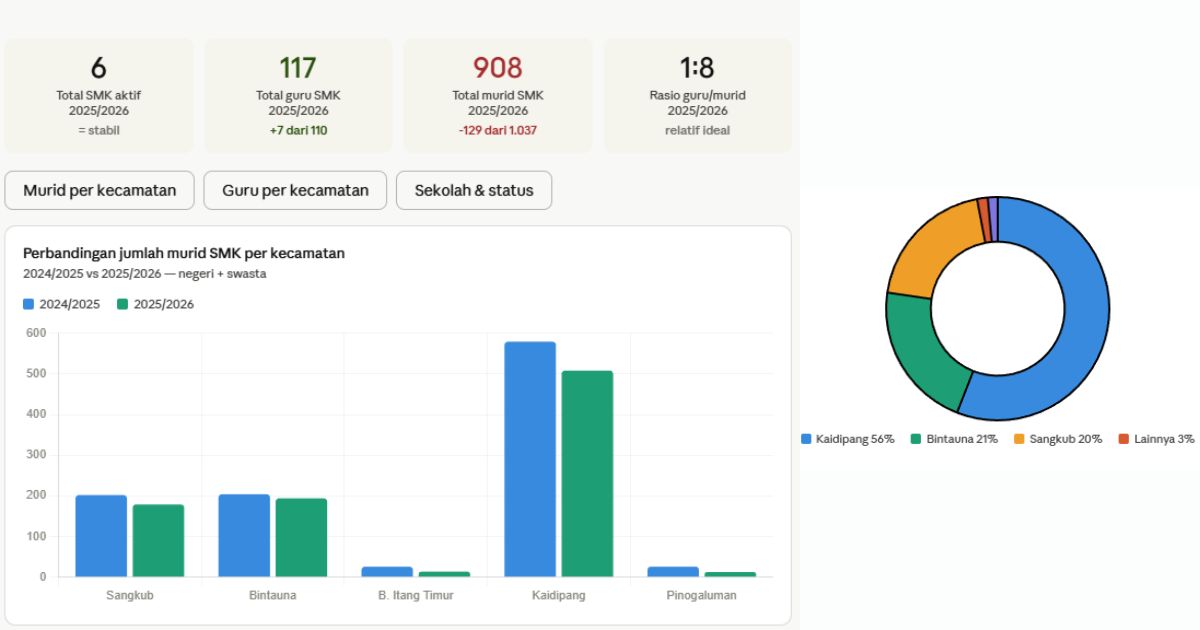Click the green 2025/2026 bar for Kaidipang
This screenshot has width=1200, height=630.
(x=587, y=474)
